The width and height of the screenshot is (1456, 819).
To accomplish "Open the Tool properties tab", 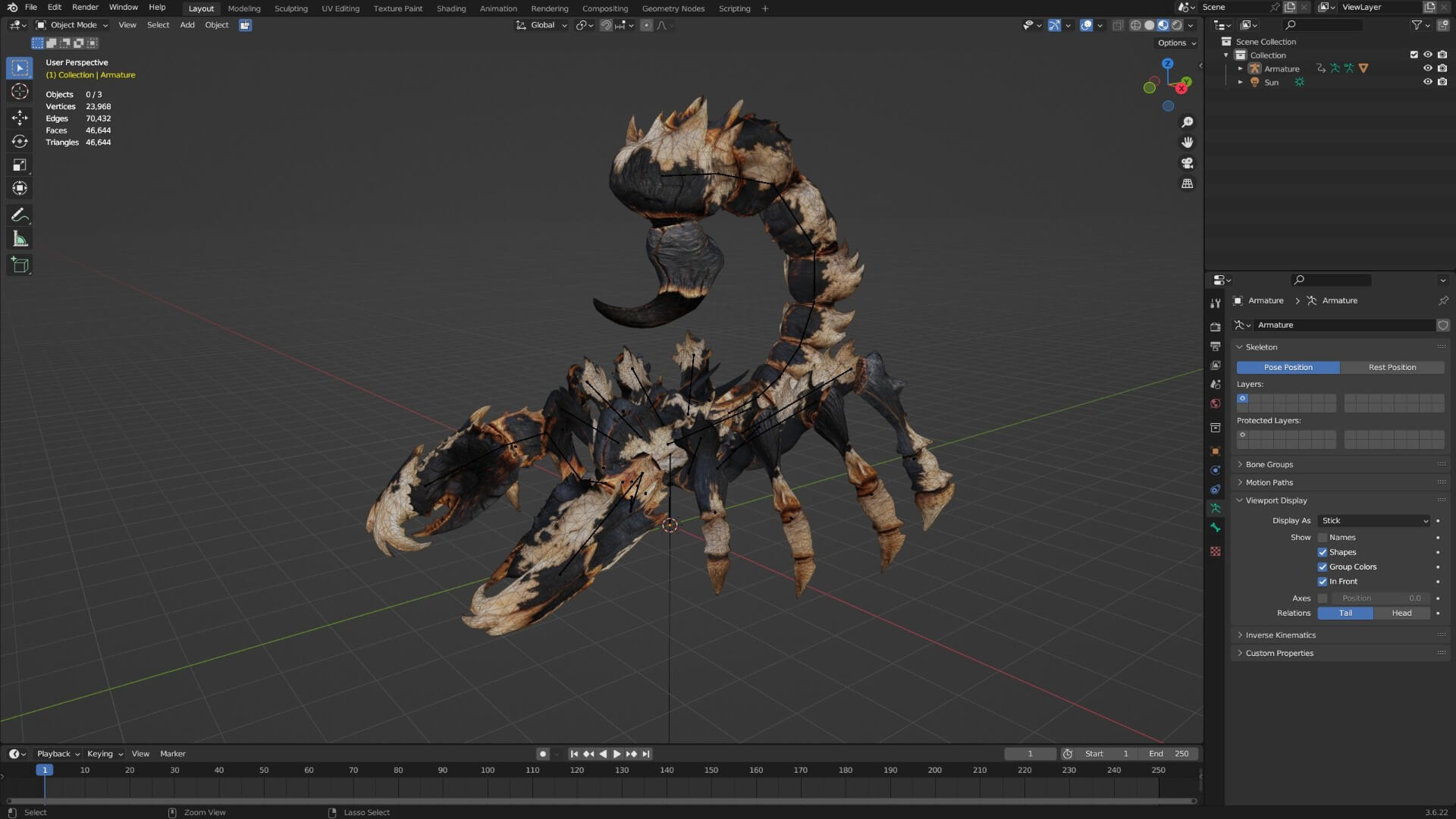I will (x=1216, y=303).
